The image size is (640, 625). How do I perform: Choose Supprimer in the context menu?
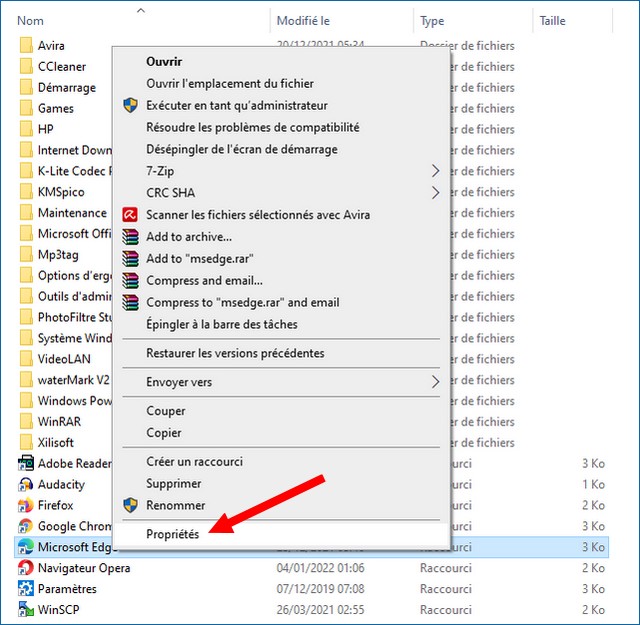pos(173,484)
